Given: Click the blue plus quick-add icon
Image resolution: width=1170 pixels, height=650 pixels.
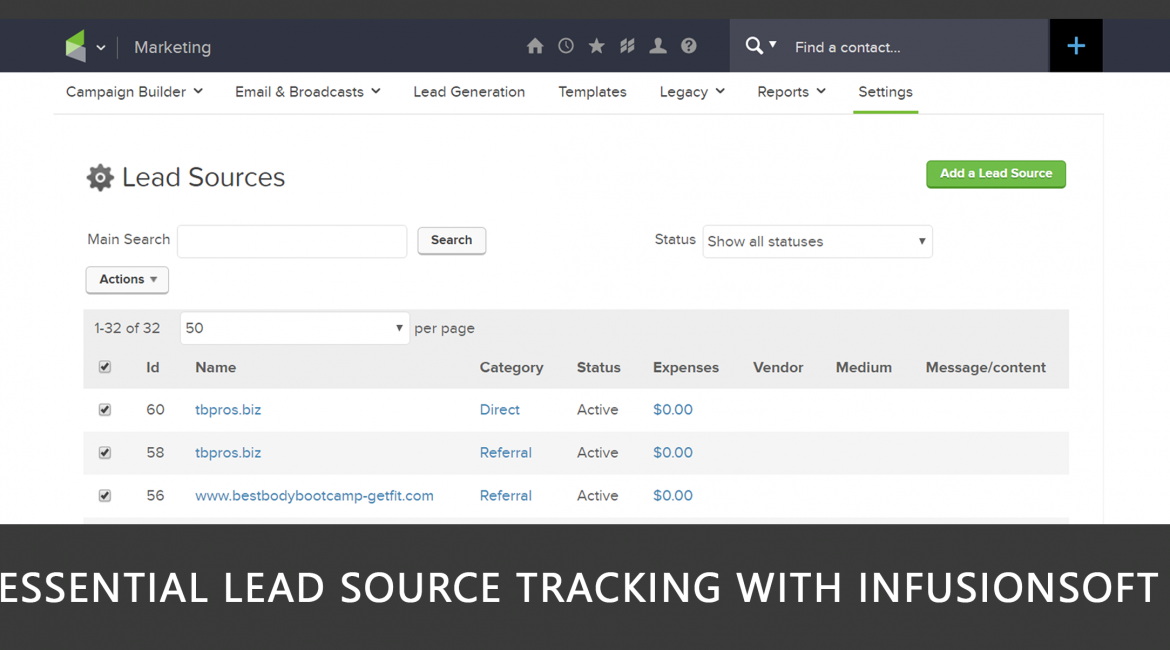Looking at the screenshot, I should tap(1075, 46).
